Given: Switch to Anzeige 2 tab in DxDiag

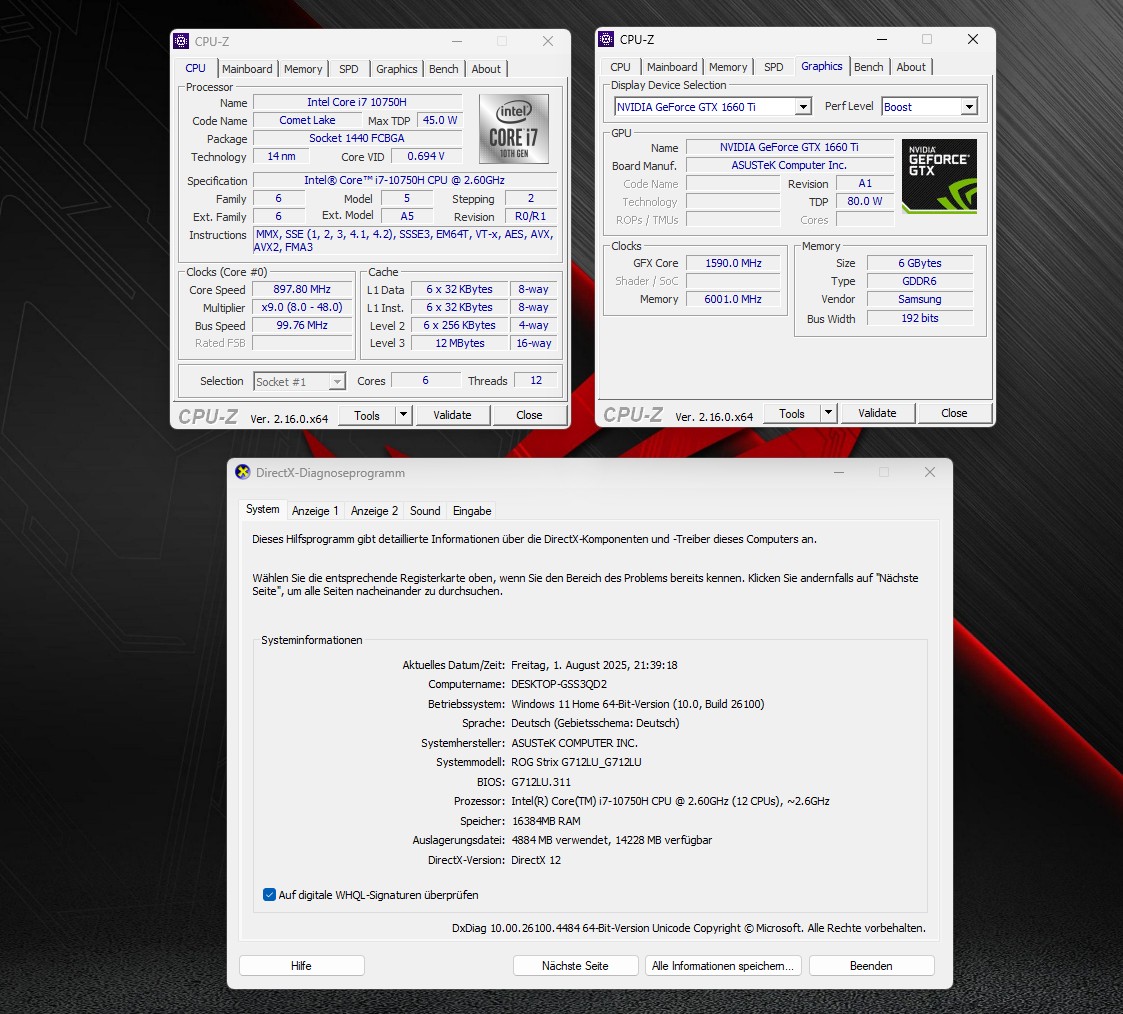Looking at the screenshot, I should (375, 511).
